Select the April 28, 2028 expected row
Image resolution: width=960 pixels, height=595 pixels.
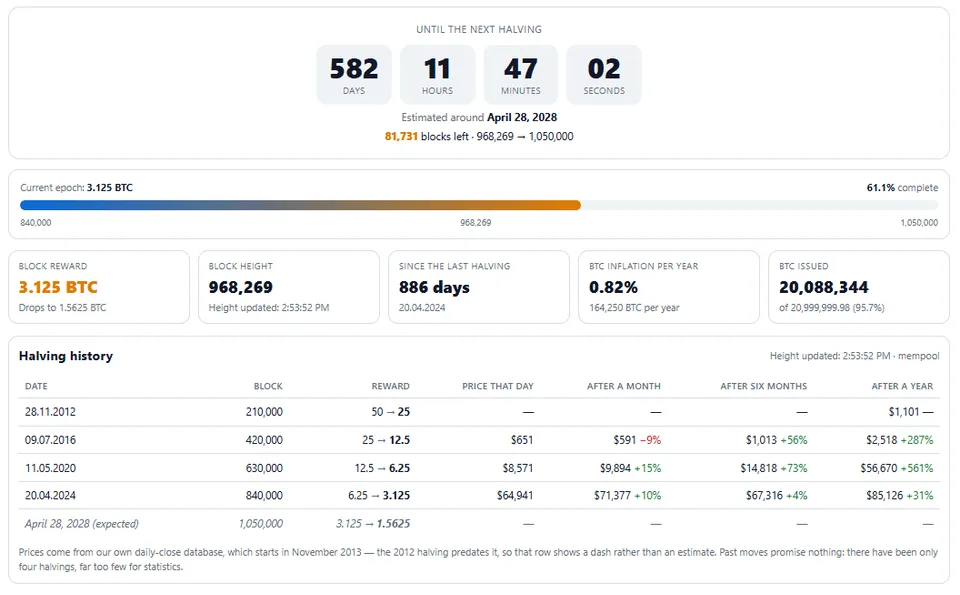(x=479, y=524)
